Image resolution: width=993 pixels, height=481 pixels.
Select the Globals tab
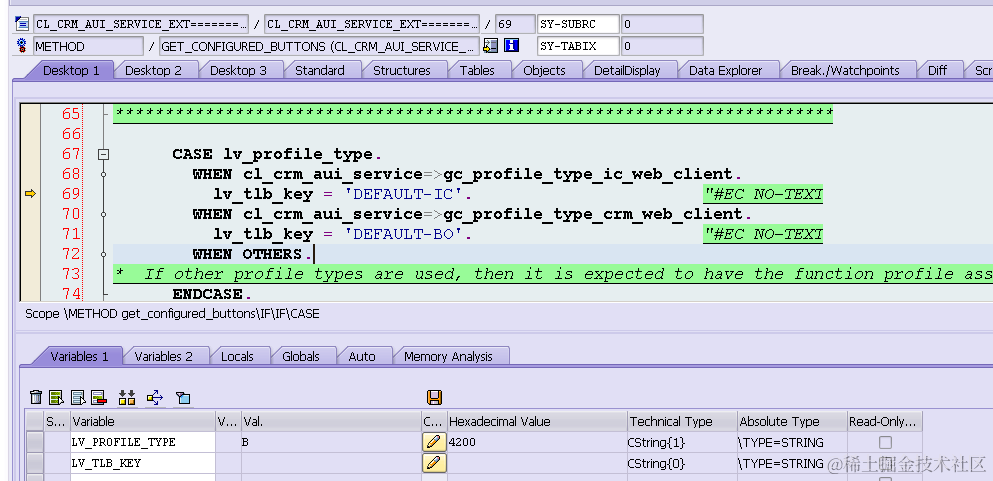pyautogui.click(x=301, y=356)
